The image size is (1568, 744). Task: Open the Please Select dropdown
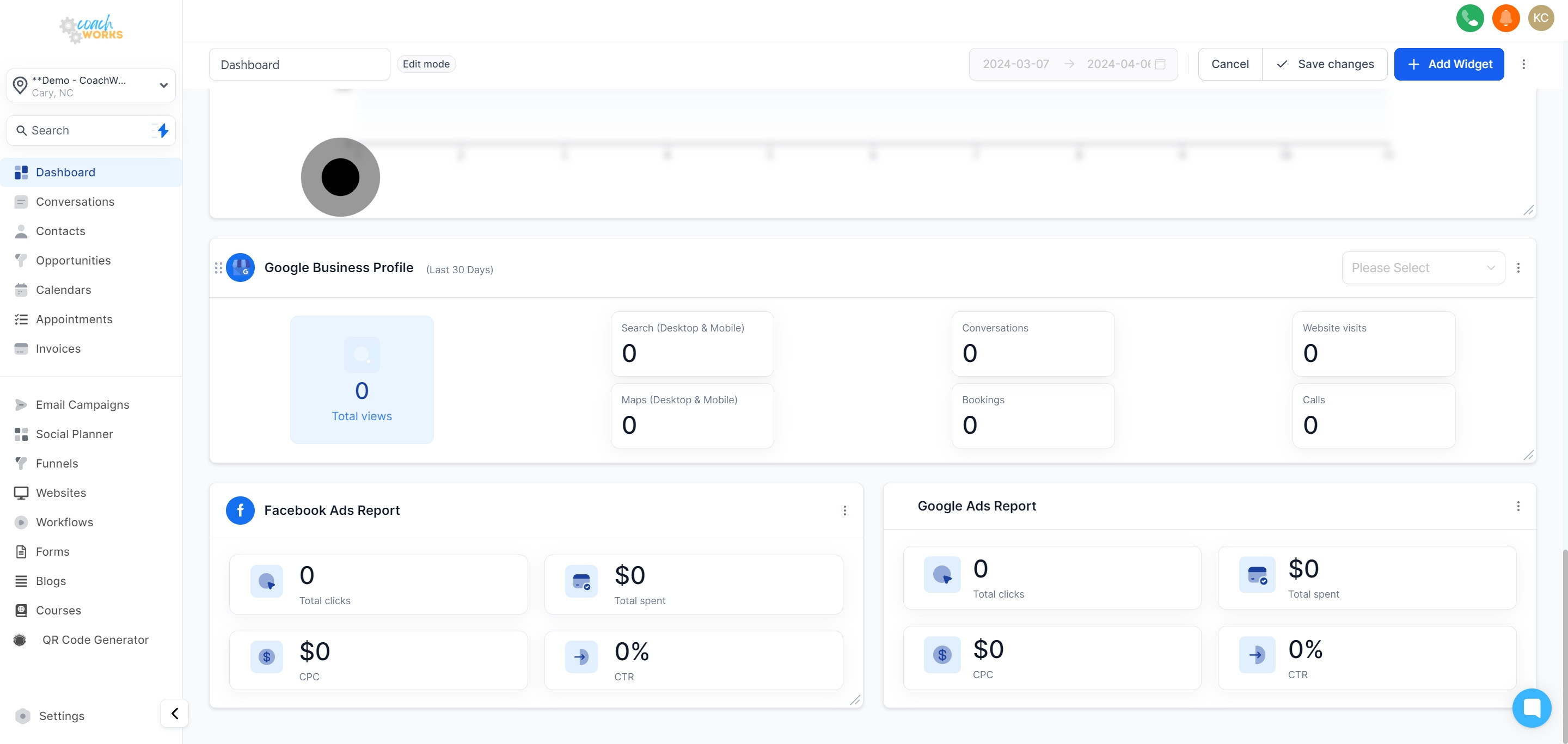point(1423,268)
